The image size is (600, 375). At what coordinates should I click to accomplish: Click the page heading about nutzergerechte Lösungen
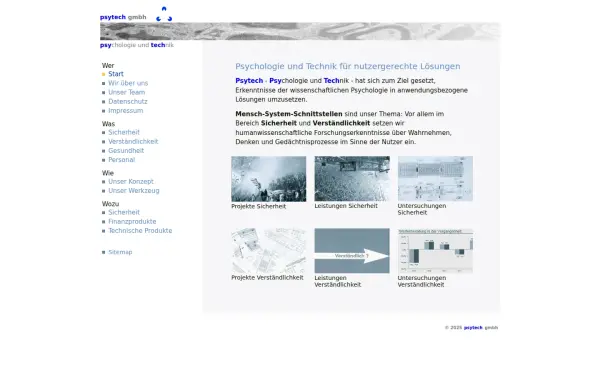(347, 66)
